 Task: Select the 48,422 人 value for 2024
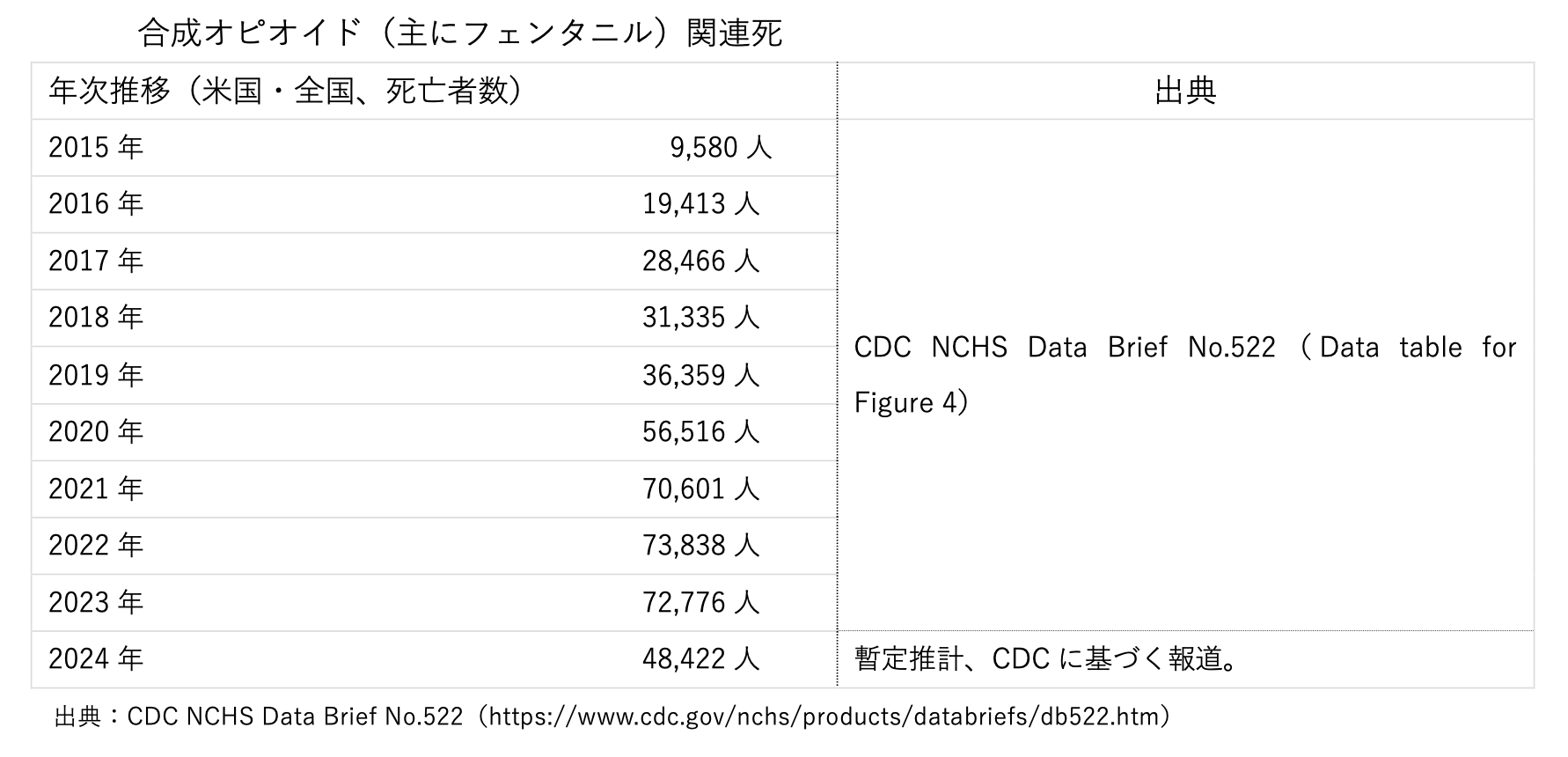[700, 659]
